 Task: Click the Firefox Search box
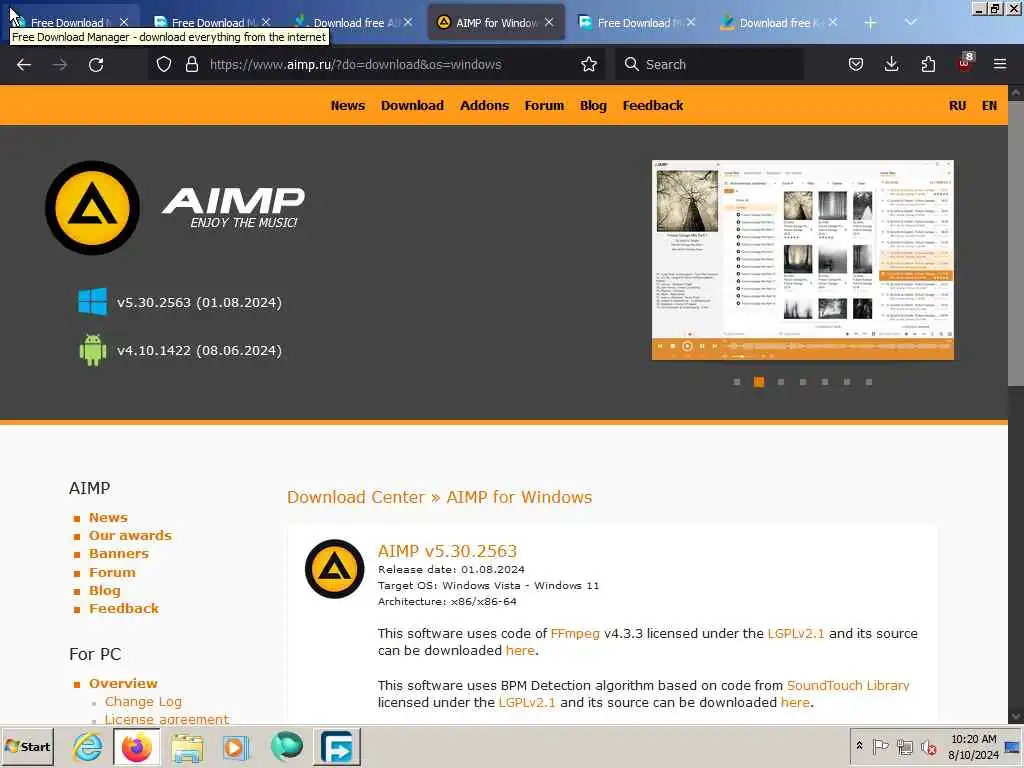[x=709, y=64]
